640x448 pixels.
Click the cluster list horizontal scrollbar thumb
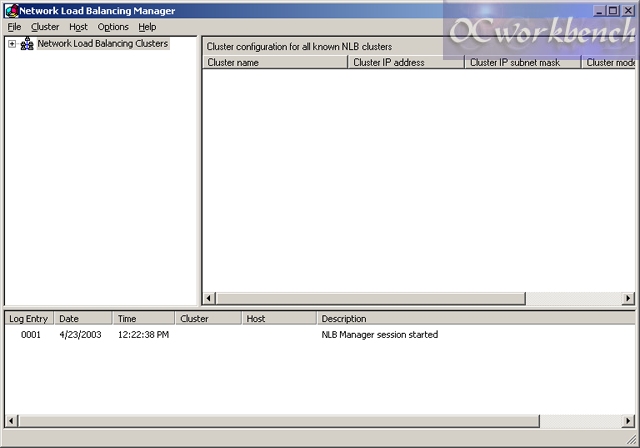click(x=371, y=298)
